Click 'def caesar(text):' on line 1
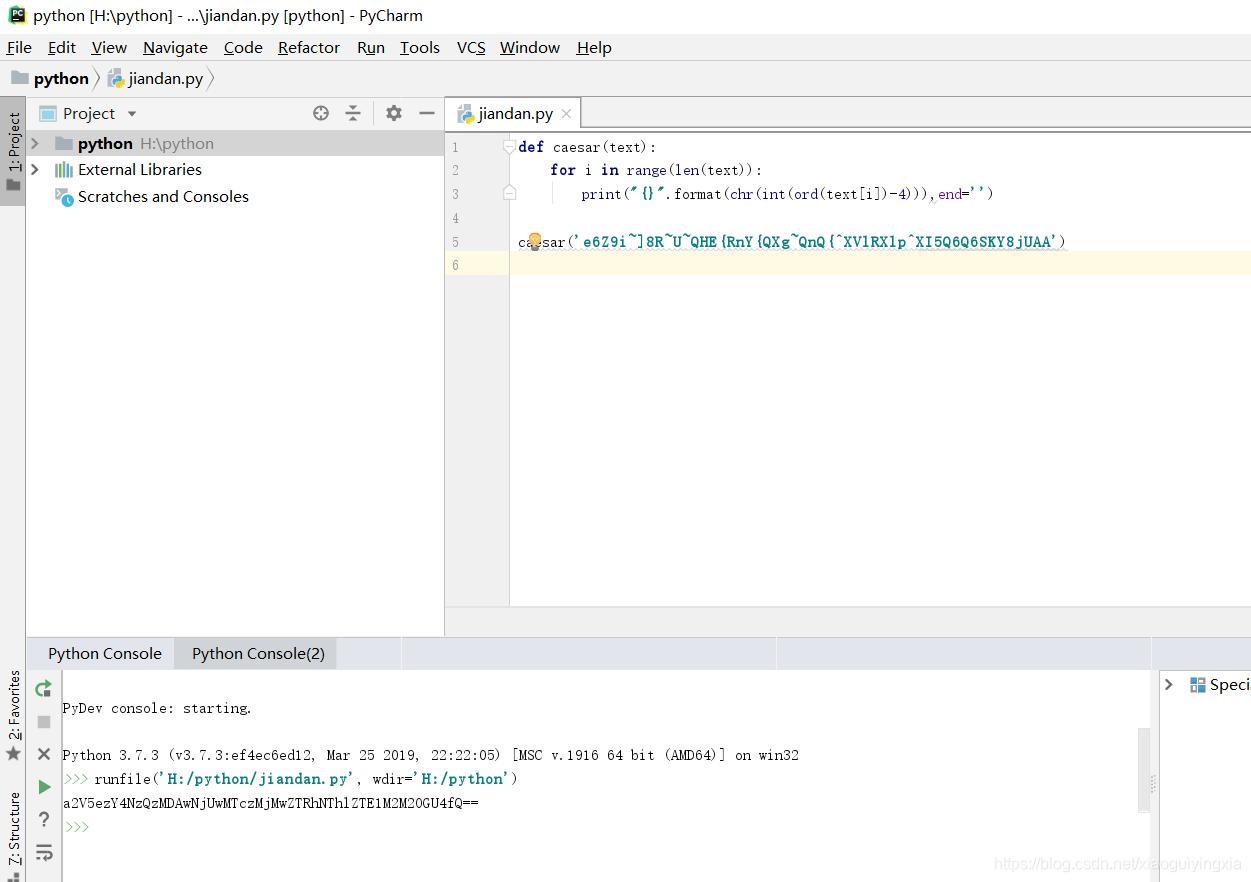 [x=587, y=146]
